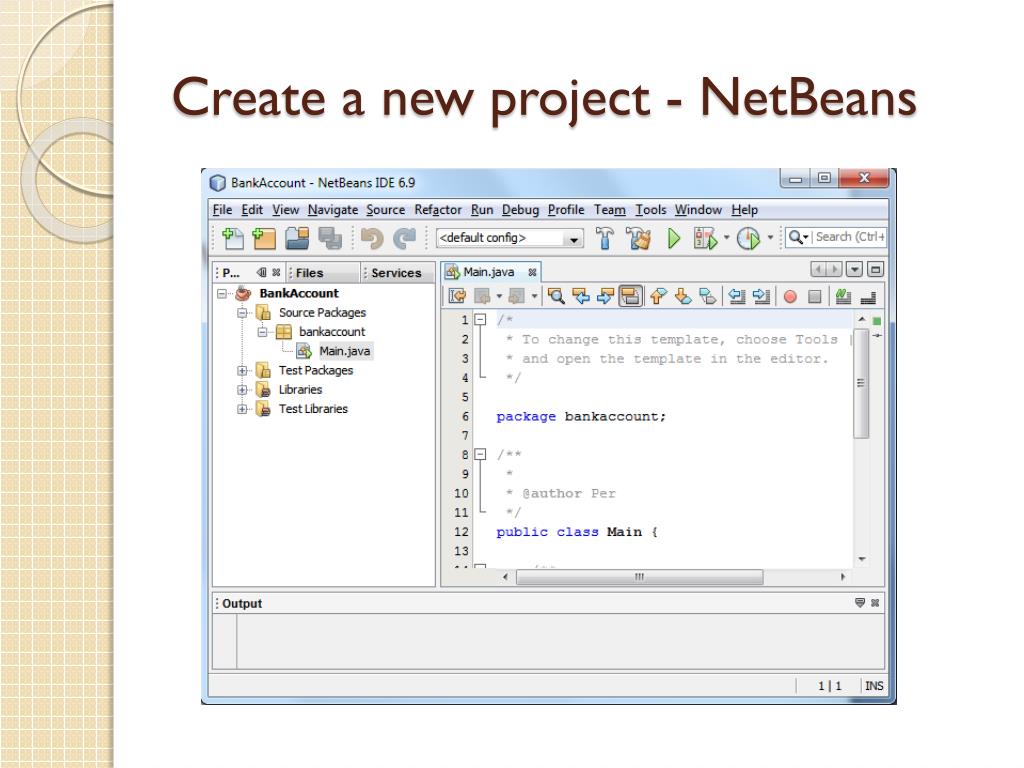Click the Comment lines editor icon
This screenshot has width=1024, height=768.
(843, 296)
